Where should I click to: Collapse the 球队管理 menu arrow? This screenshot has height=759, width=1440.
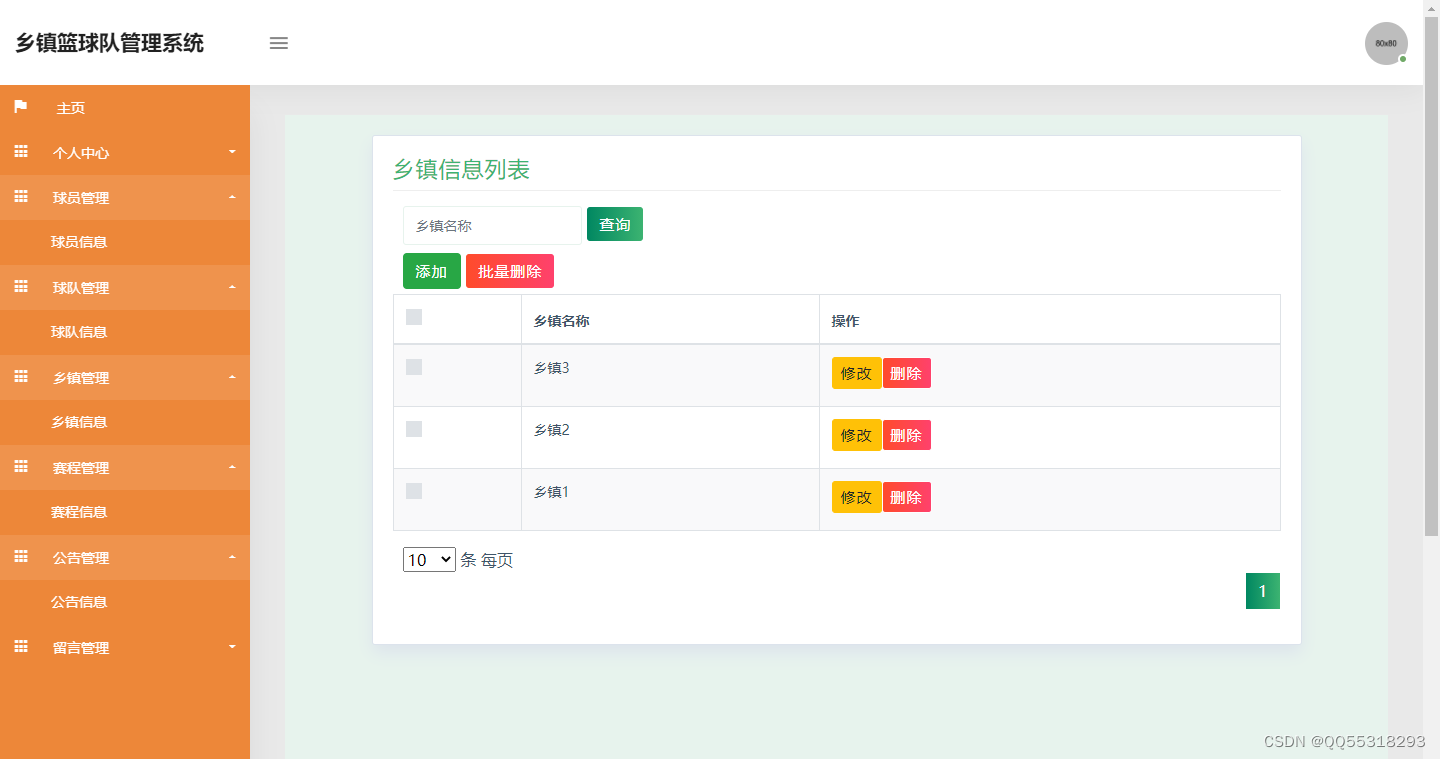232,287
